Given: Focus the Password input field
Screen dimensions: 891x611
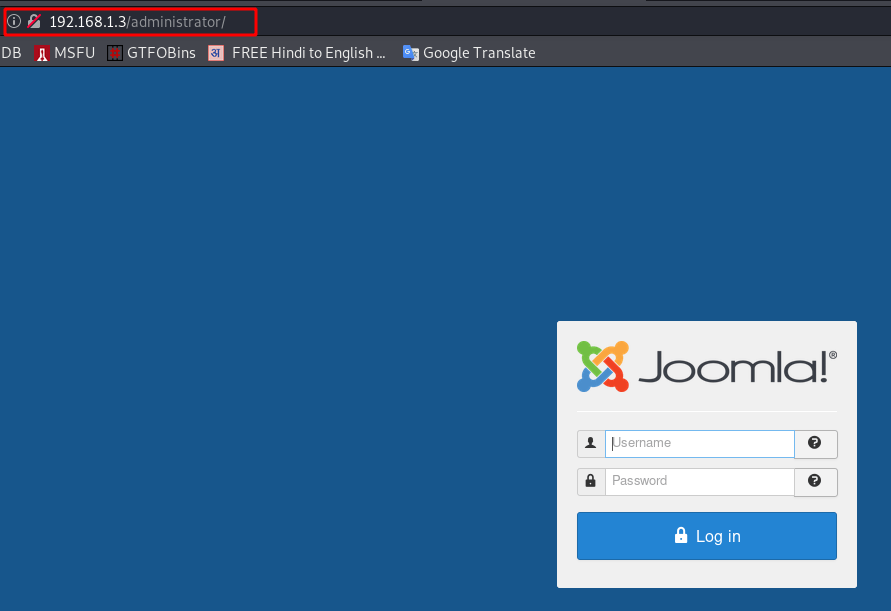Looking at the screenshot, I should pos(700,481).
